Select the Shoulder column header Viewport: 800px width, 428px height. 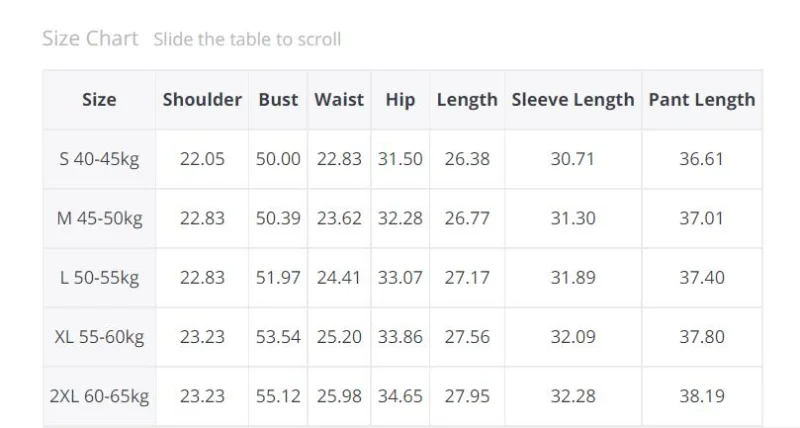[202, 100]
